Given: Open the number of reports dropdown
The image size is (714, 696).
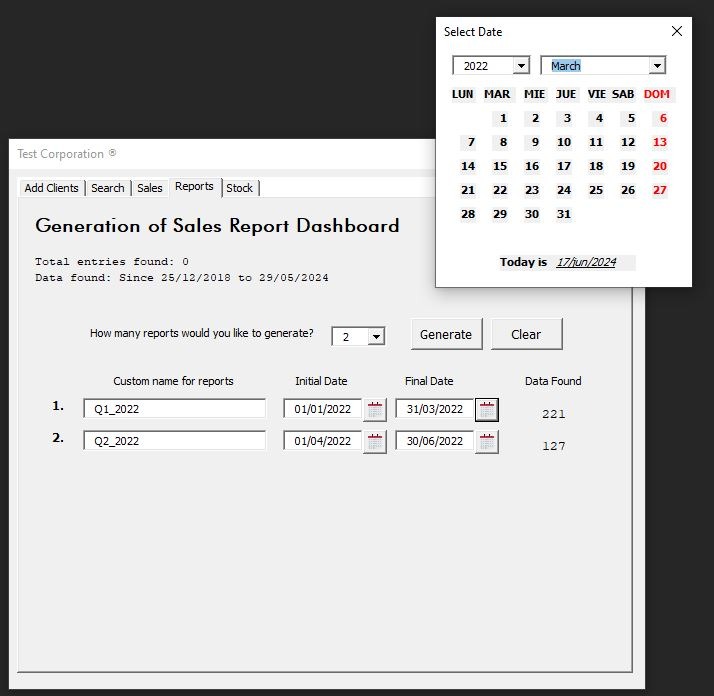Looking at the screenshot, I should tap(376, 337).
